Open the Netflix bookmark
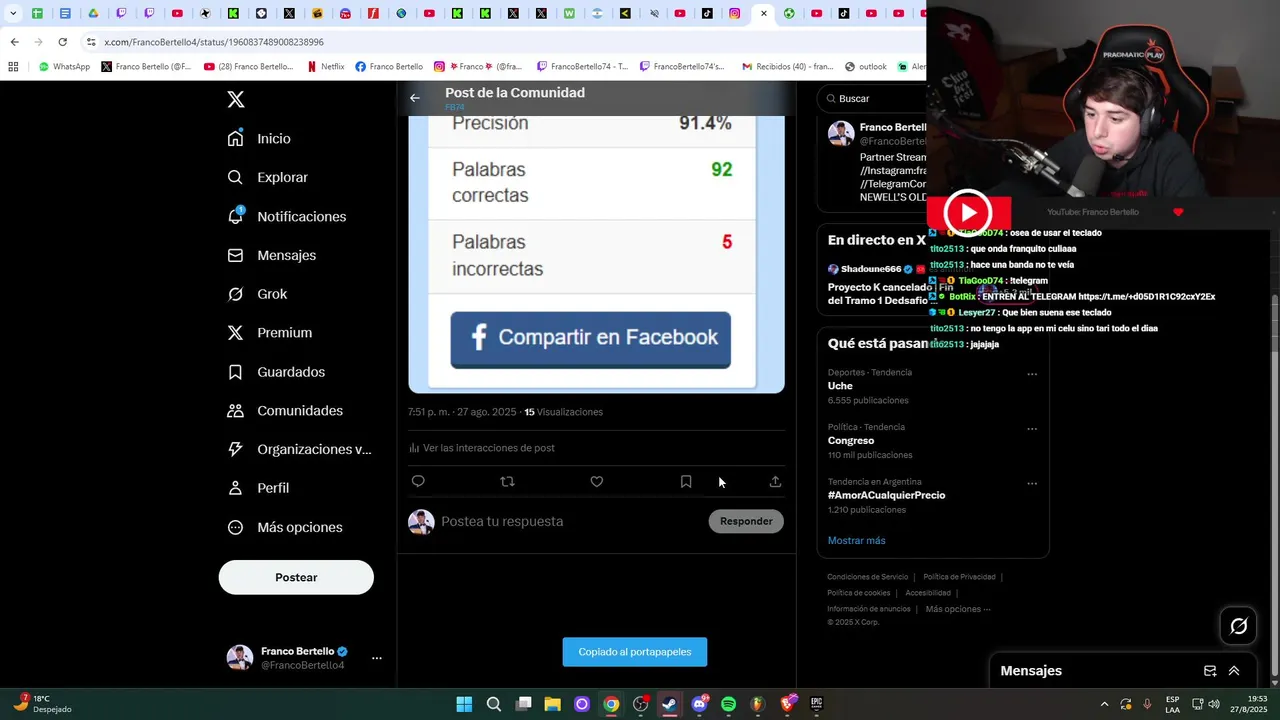The height and width of the screenshot is (720, 1280). [x=326, y=67]
